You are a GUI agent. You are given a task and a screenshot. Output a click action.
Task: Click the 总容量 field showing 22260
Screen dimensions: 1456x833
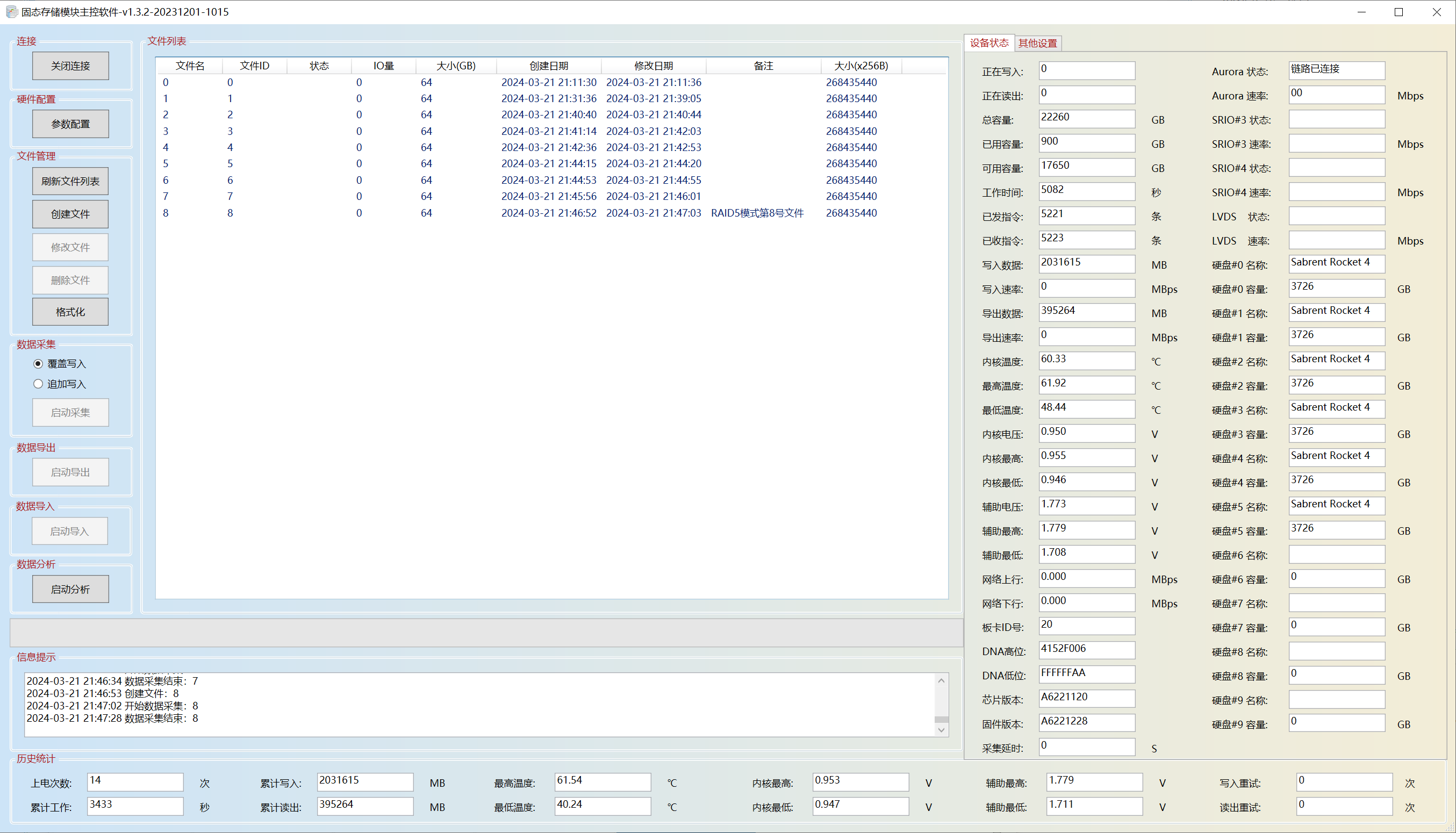(x=1086, y=118)
